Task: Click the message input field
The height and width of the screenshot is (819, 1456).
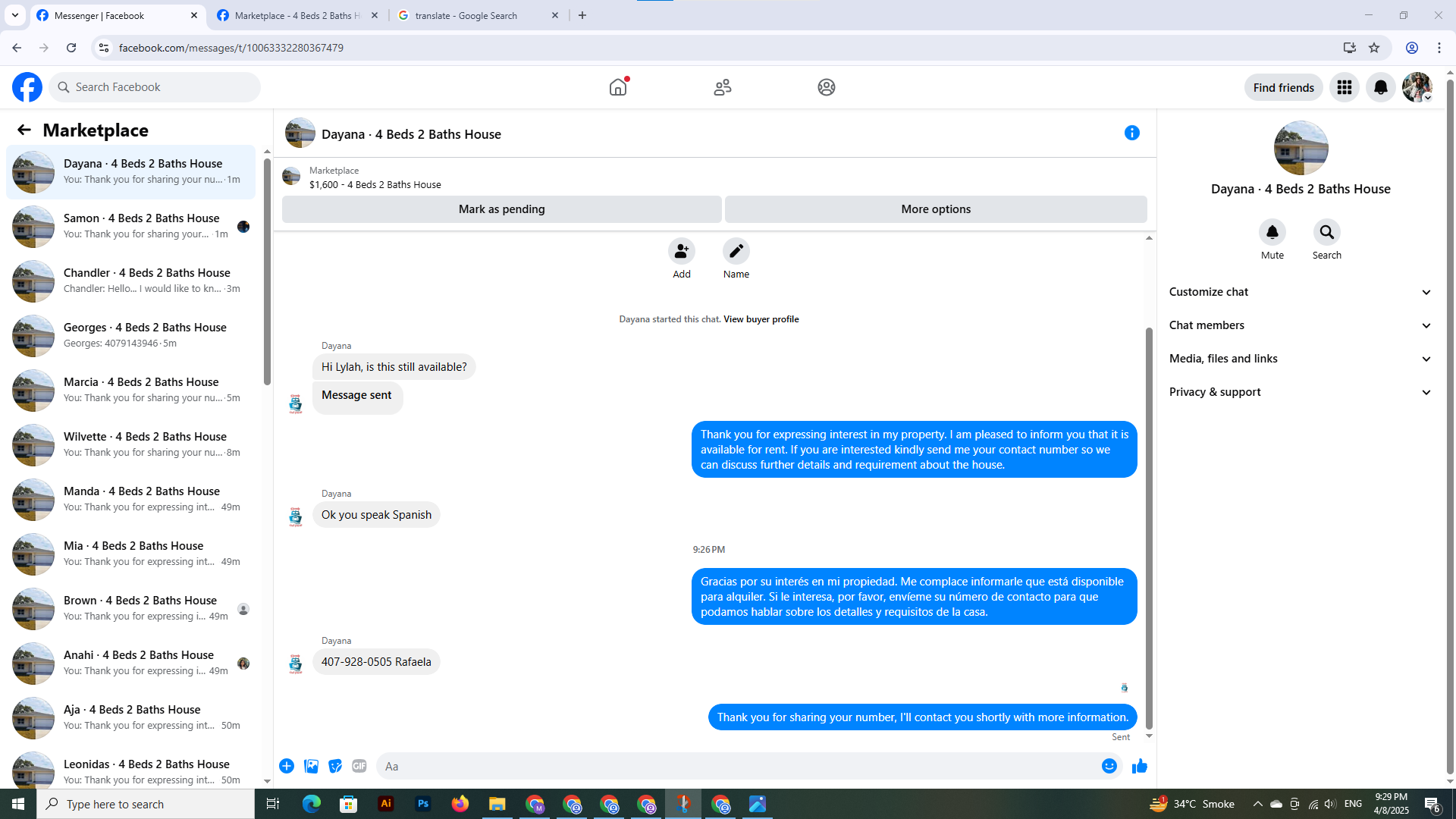Action: [x=736, y=766]
